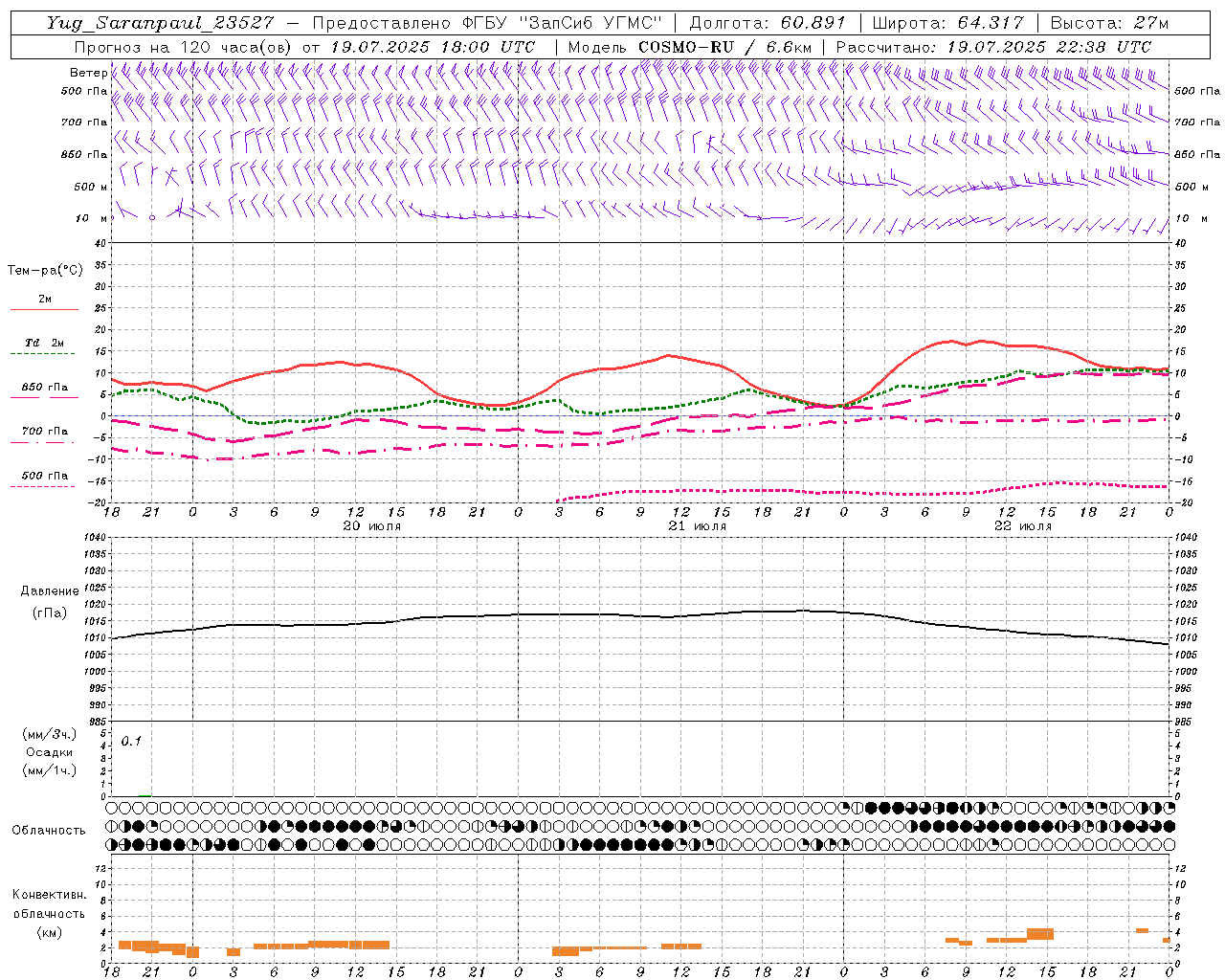
Task: Click the '(мм/1ч.)' precipitation unit label
Action: tap(50, 770)
